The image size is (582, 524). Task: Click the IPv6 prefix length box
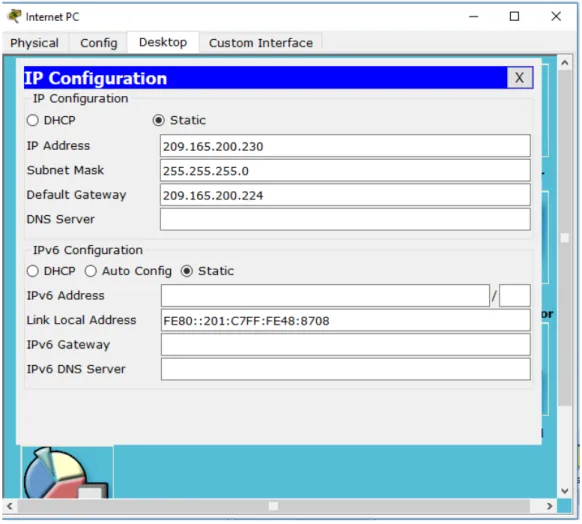pos(515,296)
